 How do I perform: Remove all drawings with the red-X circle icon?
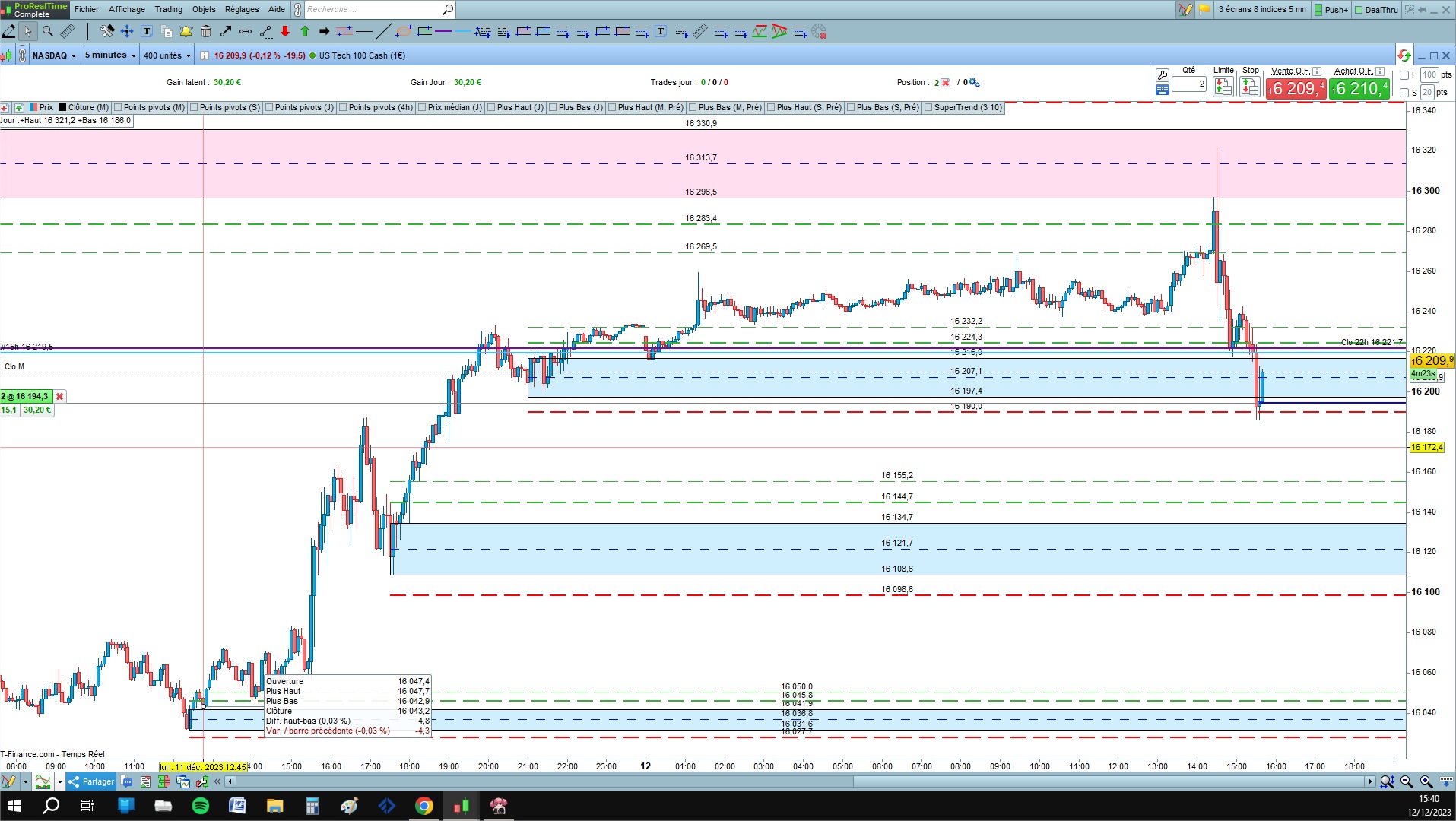tap(819, 31)
